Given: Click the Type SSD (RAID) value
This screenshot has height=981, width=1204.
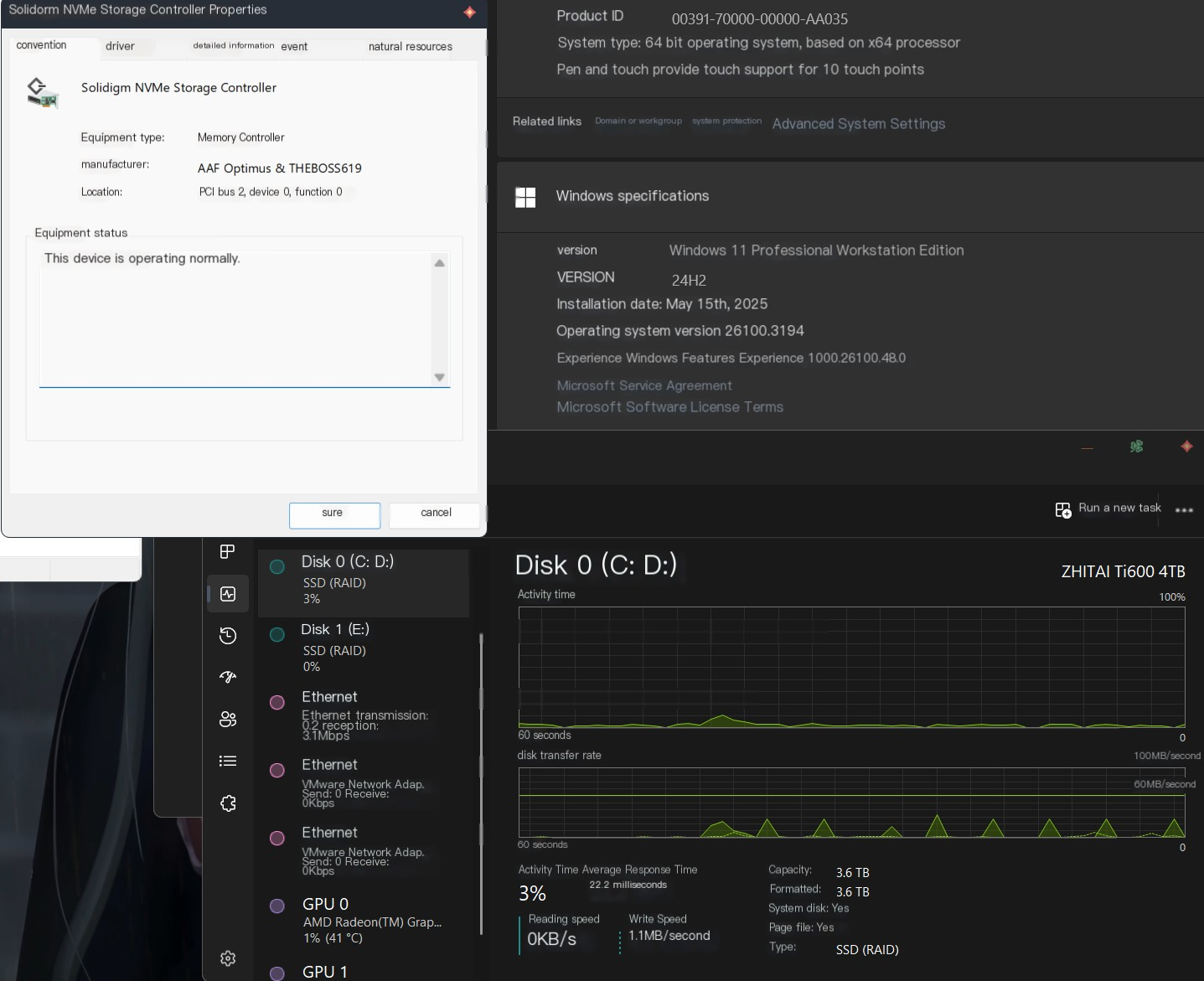Looking at the screenshot, I should tap(867, 950).
